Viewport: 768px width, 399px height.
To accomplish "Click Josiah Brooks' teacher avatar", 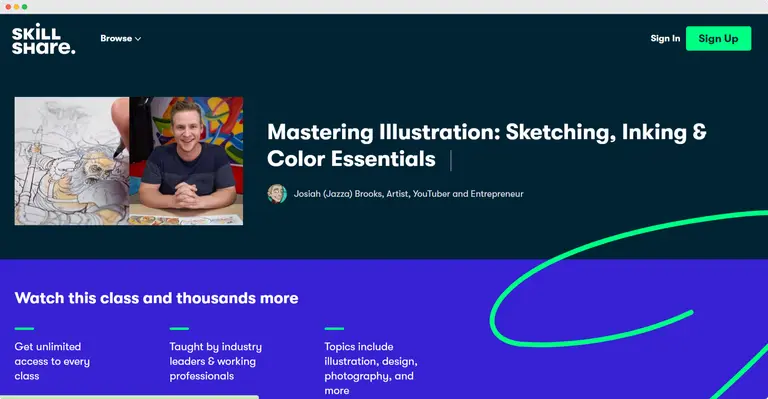I will point(277,194).
